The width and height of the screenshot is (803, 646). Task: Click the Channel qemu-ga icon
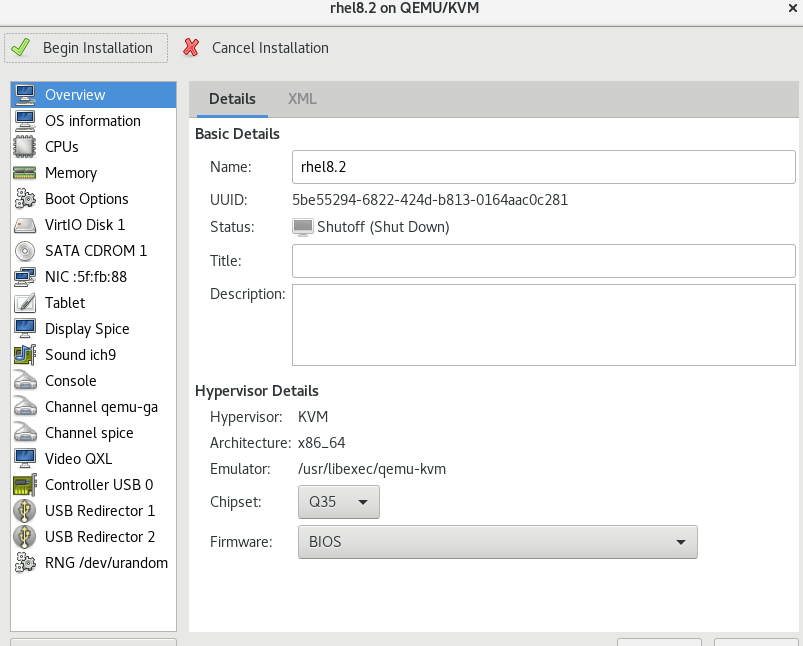25,407
